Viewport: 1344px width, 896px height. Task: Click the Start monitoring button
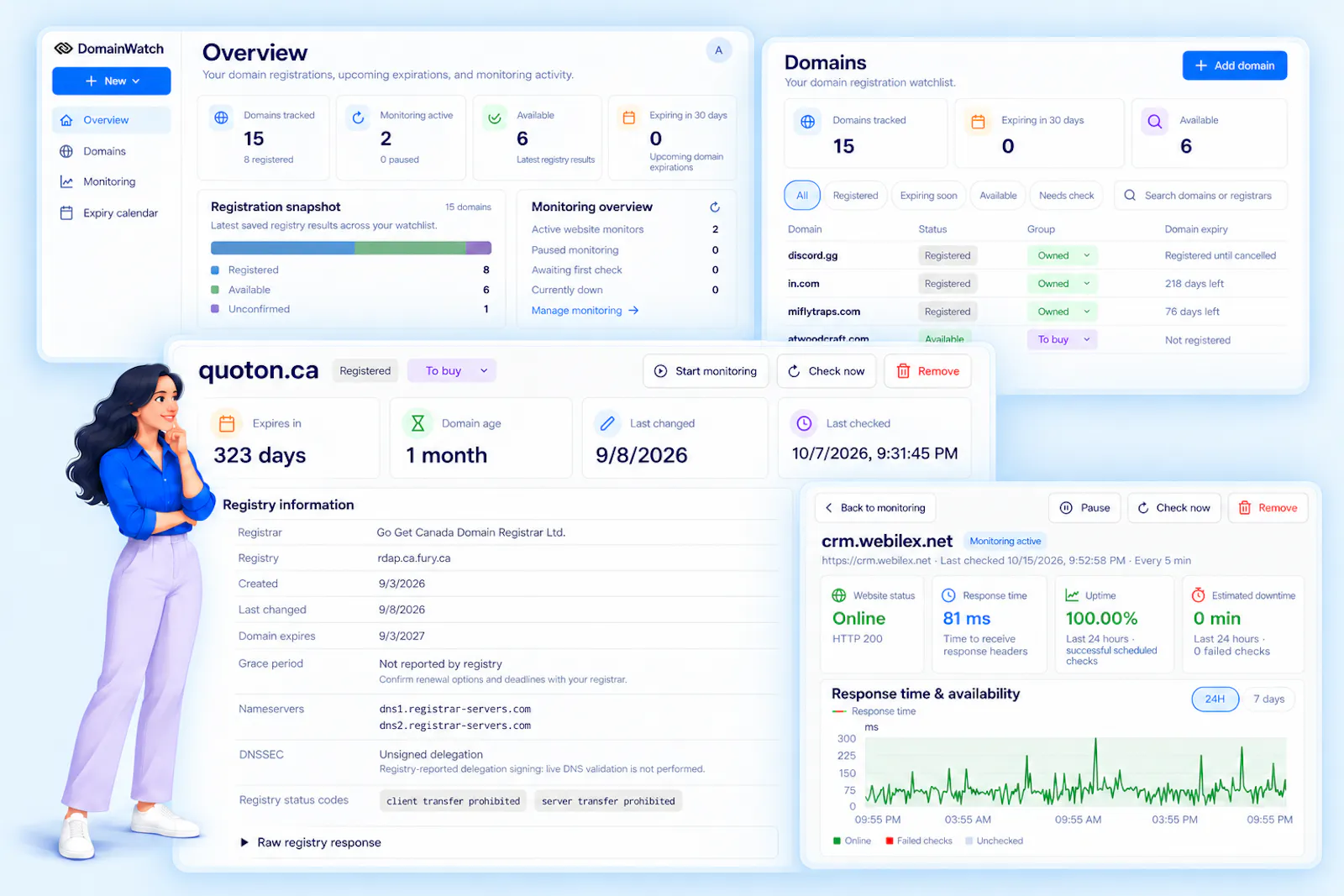[706, 371]
